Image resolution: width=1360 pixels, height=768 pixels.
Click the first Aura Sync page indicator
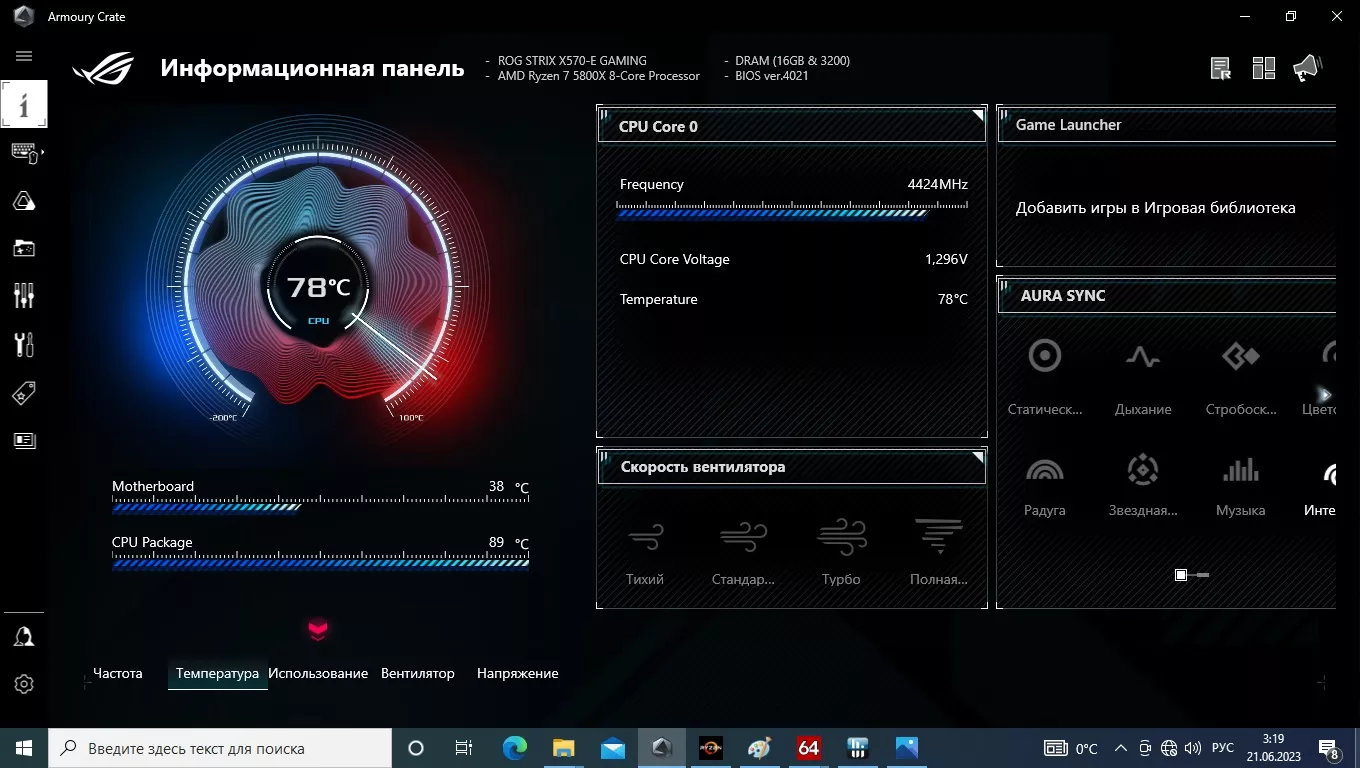[1181, 575]
